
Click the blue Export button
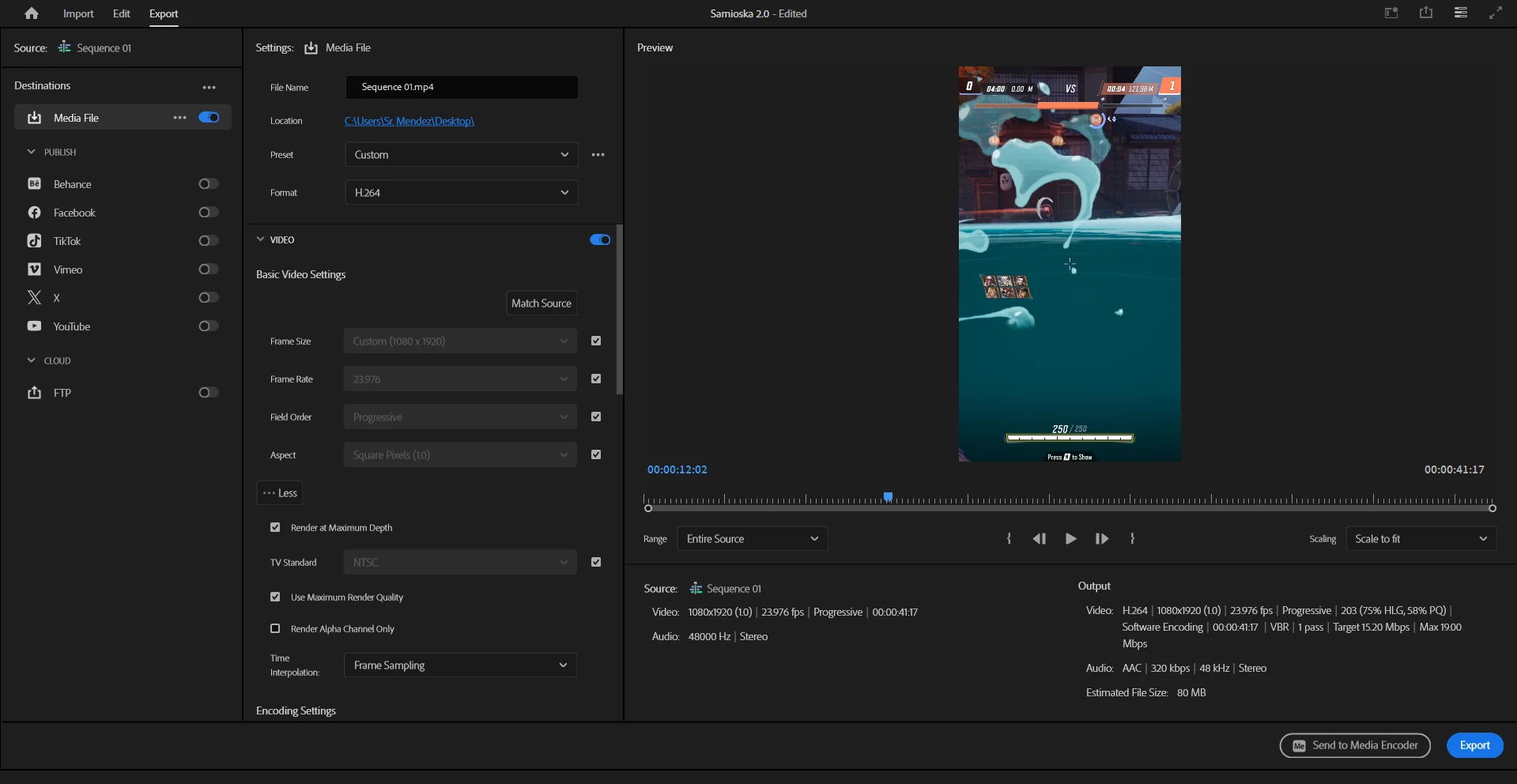click(x=1475, y=745)
